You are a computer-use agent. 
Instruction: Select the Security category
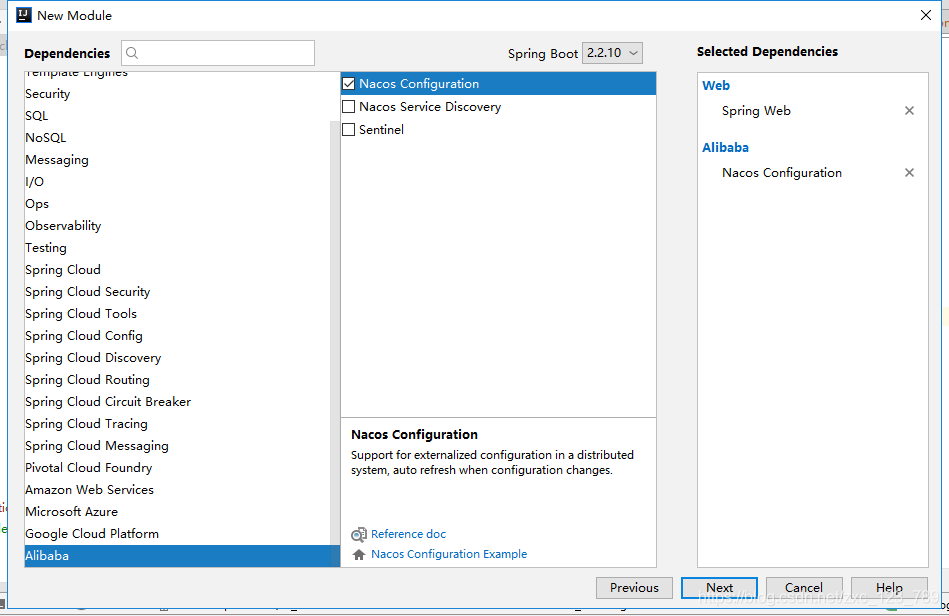tap(182, 94)
